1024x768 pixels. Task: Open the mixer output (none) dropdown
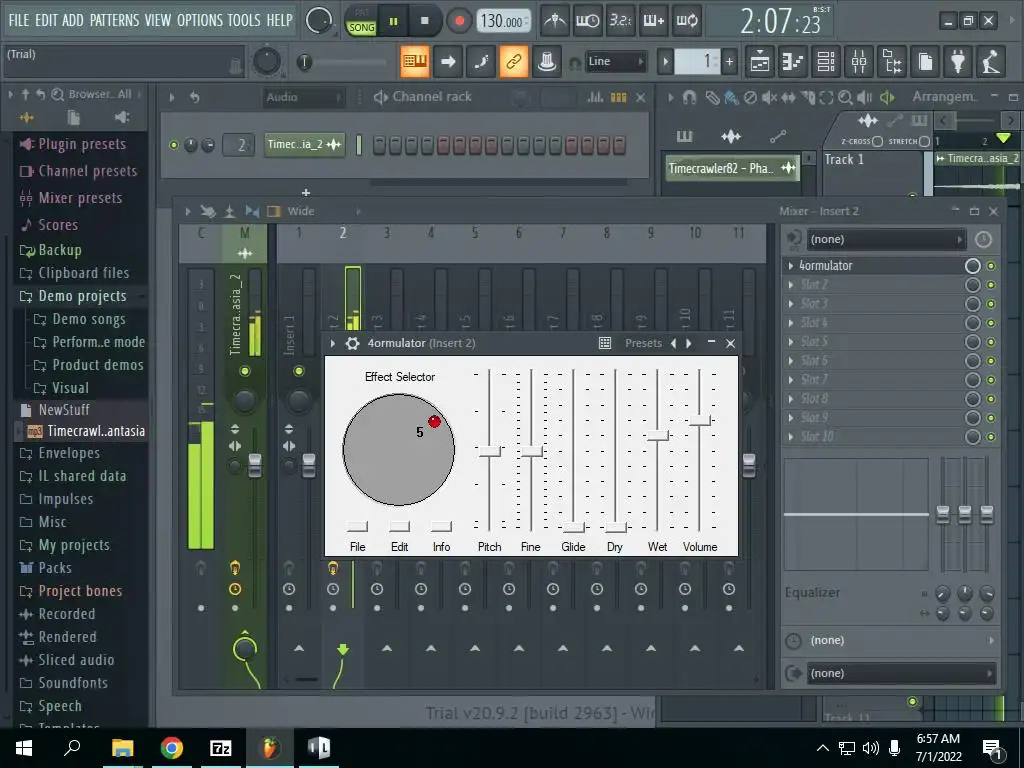pyautogui.click(x=901, y=673)
